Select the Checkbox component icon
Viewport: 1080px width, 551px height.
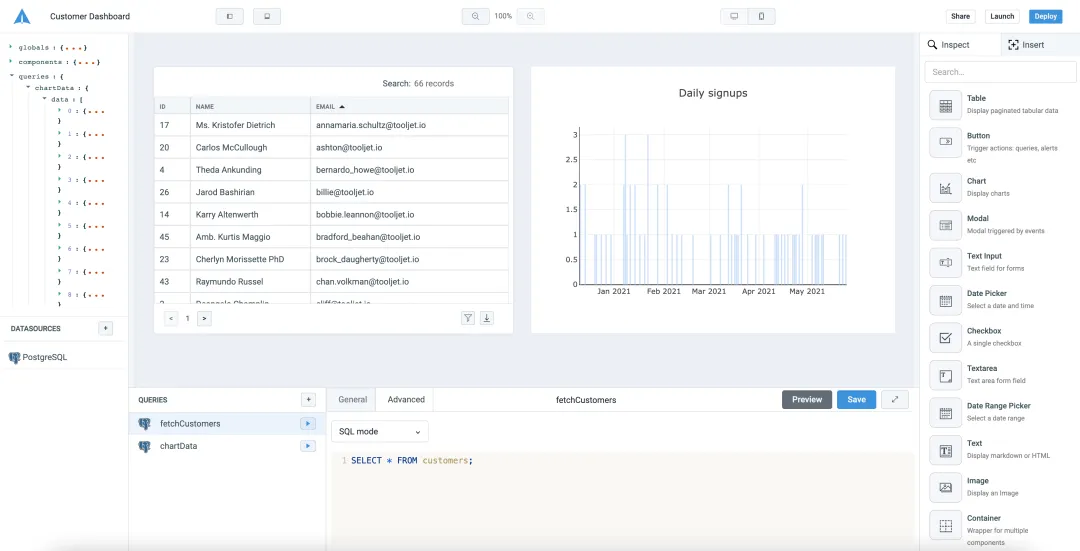946,337
